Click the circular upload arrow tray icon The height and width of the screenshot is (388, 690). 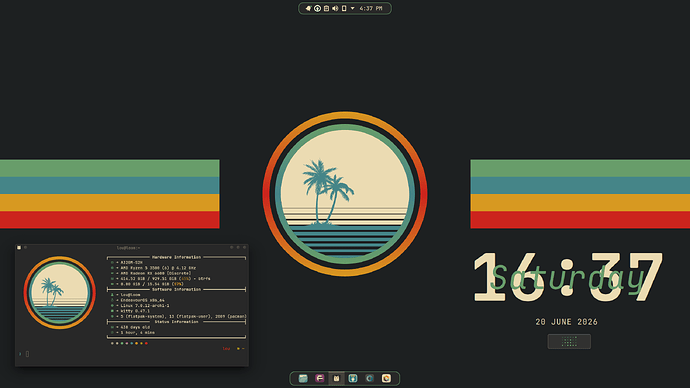point(317,8)
